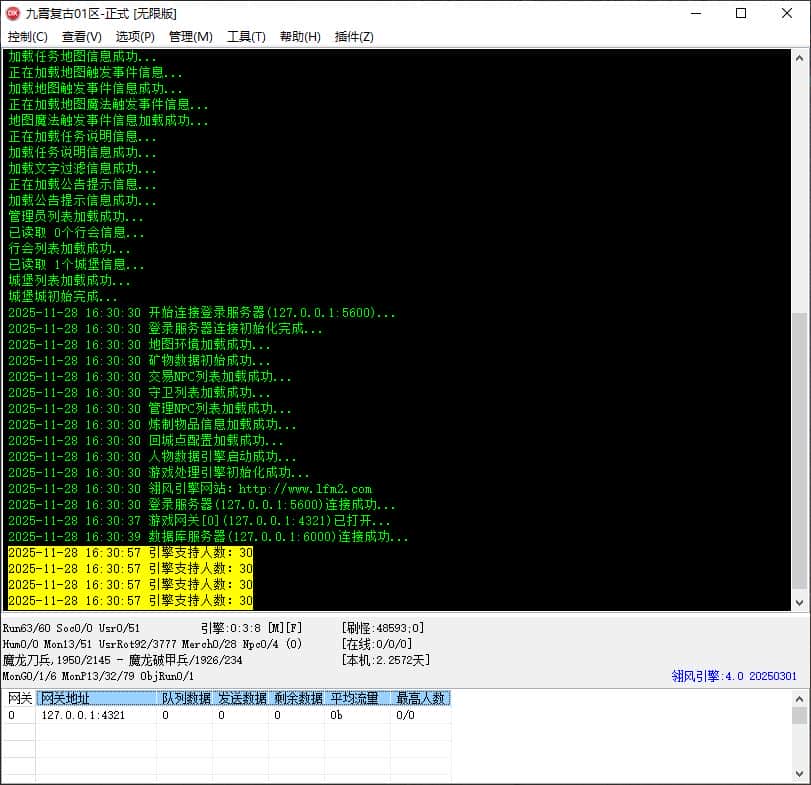The image size is (811, 785).
Task: Click gateway table scroll-up arrow
Action: [799, 699]
